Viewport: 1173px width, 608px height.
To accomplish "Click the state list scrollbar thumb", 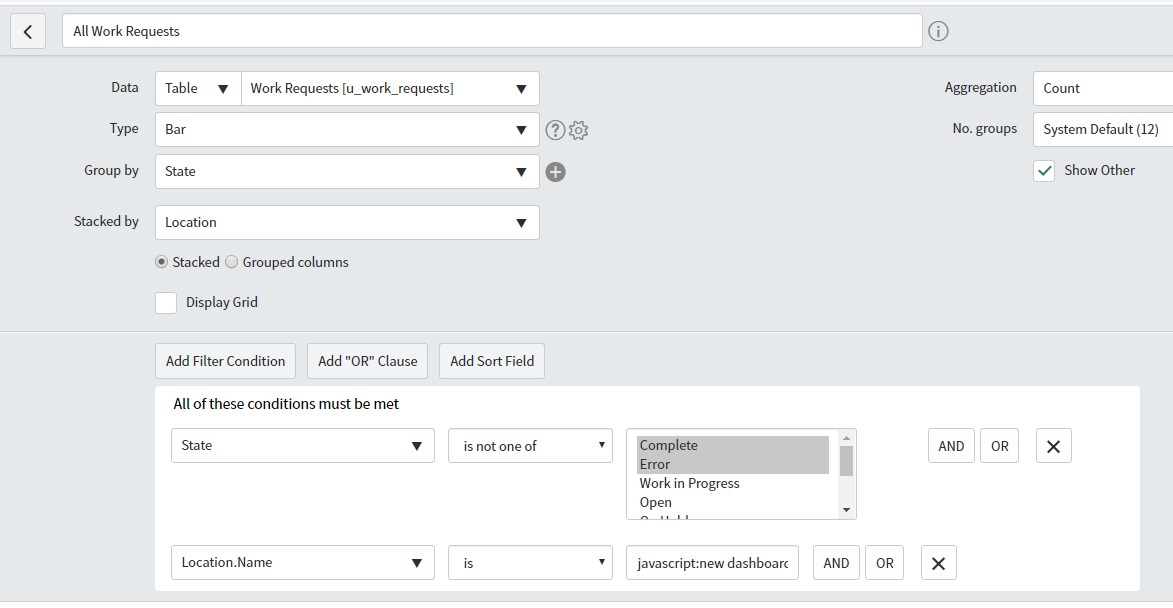I will [846, 461].
